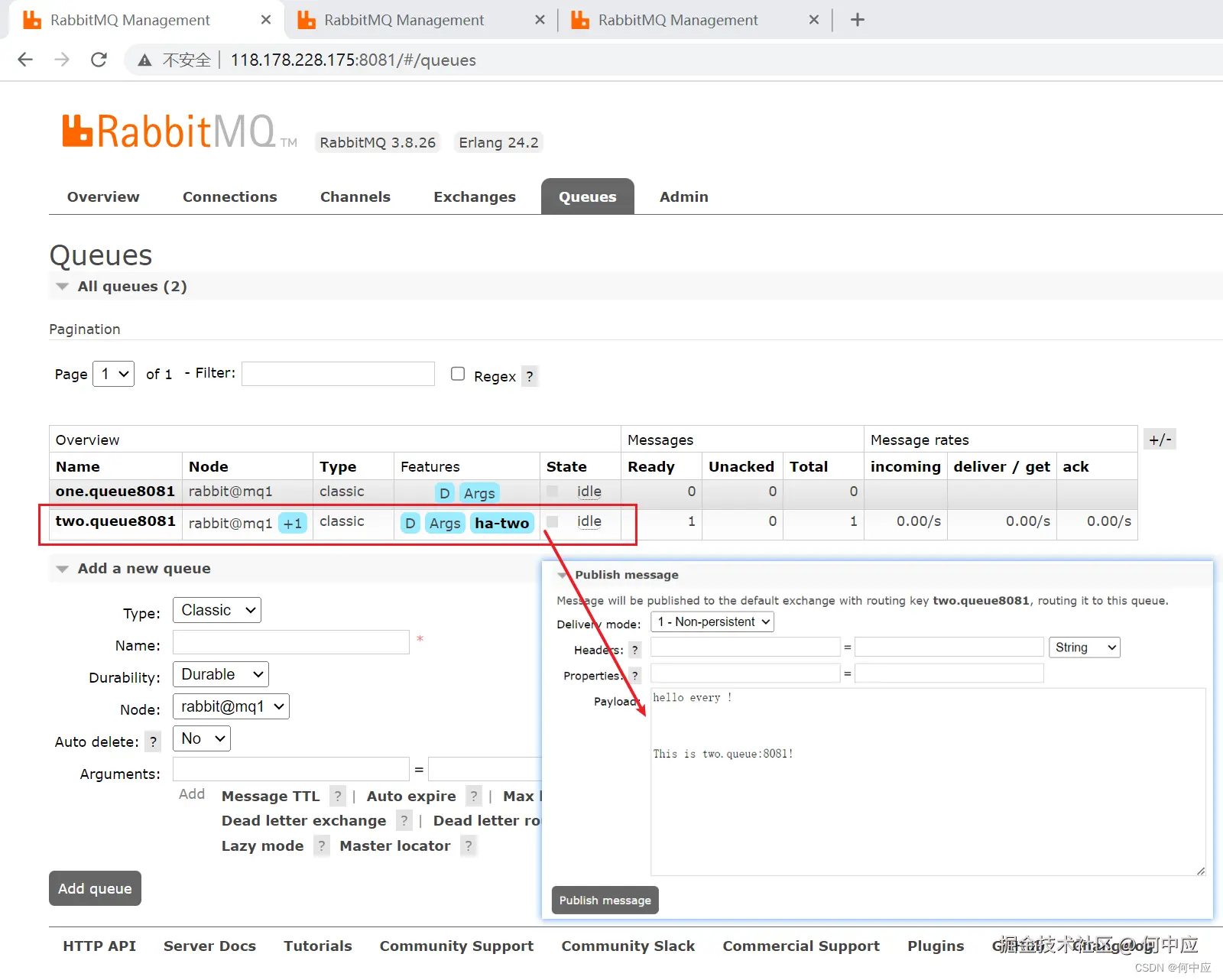This screenshot has width=1223, height=980.
Task: Collapse the Add a new queue section
Action: pos(63,569)
